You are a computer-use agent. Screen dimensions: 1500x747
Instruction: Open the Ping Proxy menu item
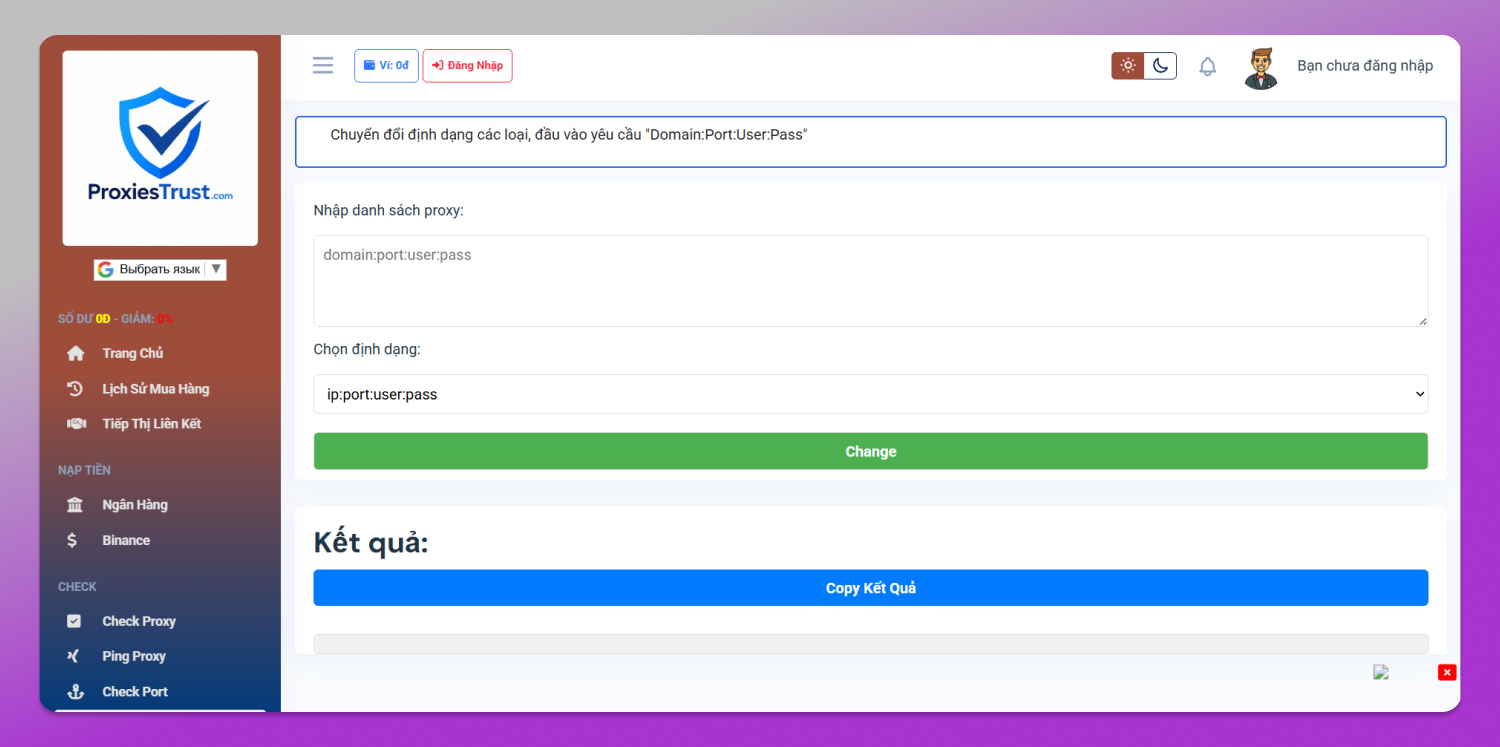pyautogui.click(x=134, y=656)
